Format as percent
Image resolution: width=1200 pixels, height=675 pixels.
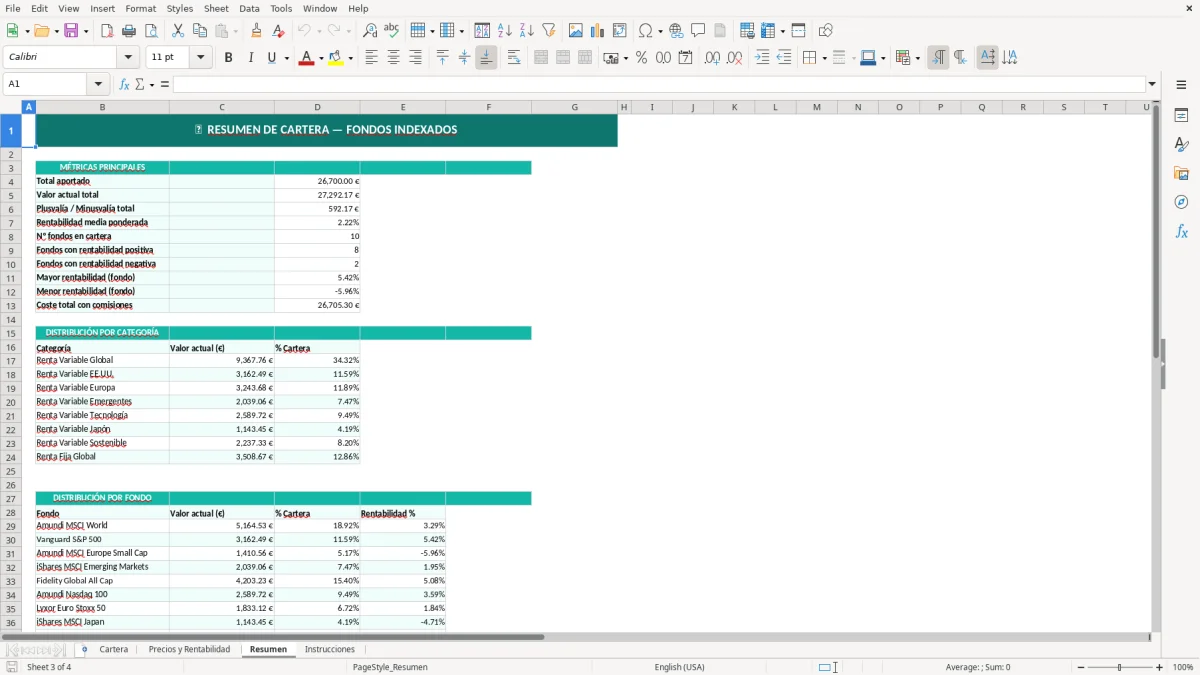(x=641, y=58)
